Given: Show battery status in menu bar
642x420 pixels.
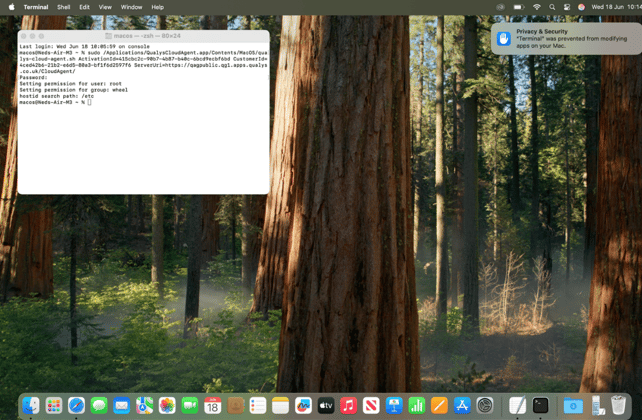Looking at the screenshot, I should pyautogui.click(x=519, y=7).
